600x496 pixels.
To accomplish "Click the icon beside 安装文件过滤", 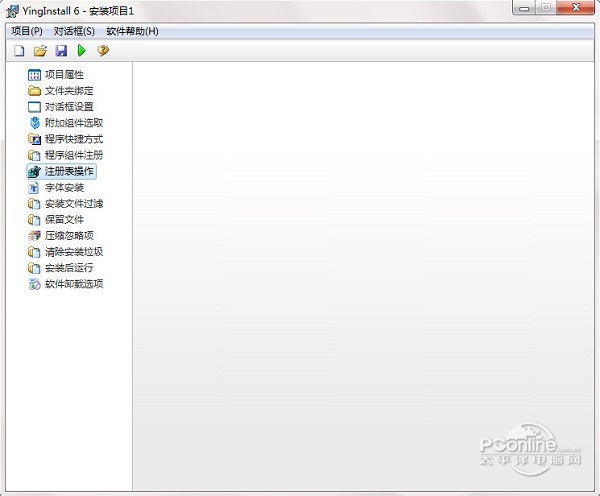I will tap(34, 204).
